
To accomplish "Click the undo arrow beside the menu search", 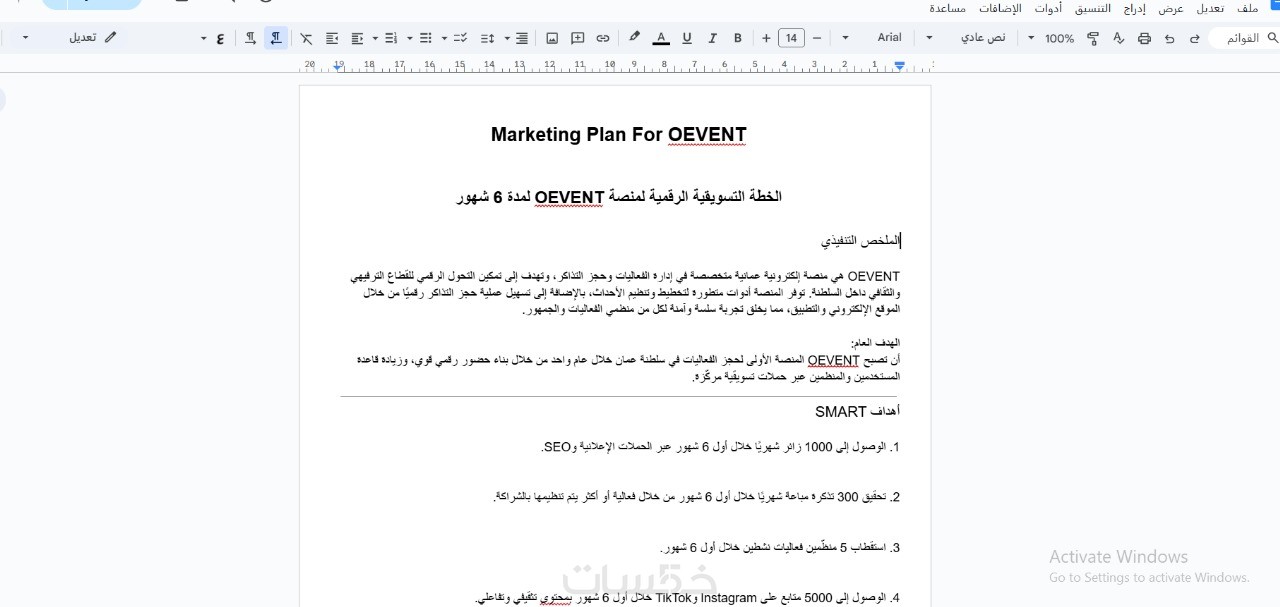I will 1194,38.
